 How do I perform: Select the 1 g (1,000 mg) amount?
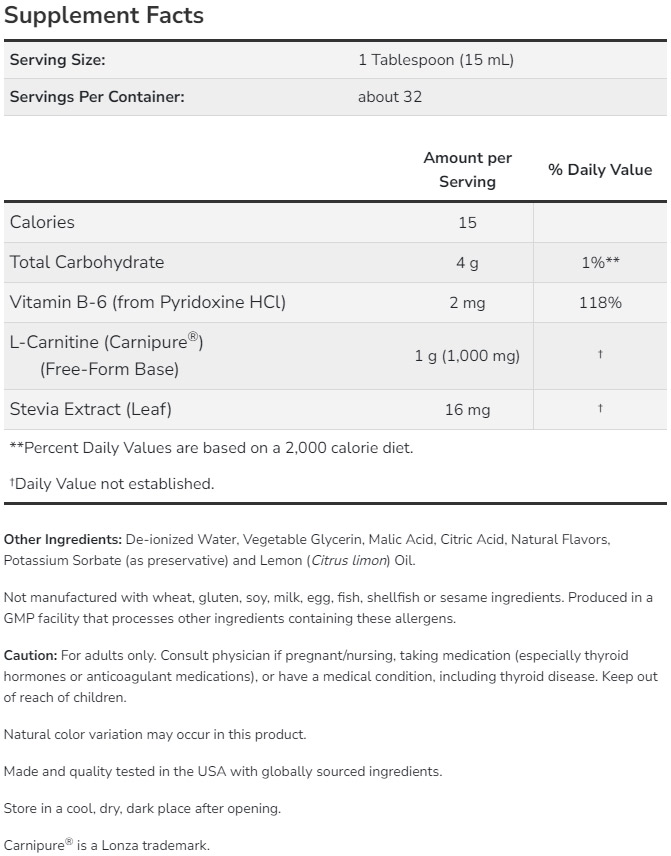tap(467, 356)
